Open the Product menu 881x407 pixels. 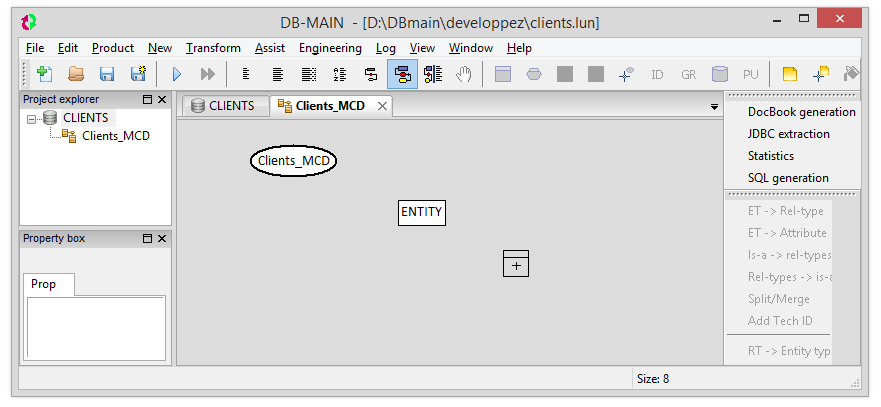click(113, 48)
